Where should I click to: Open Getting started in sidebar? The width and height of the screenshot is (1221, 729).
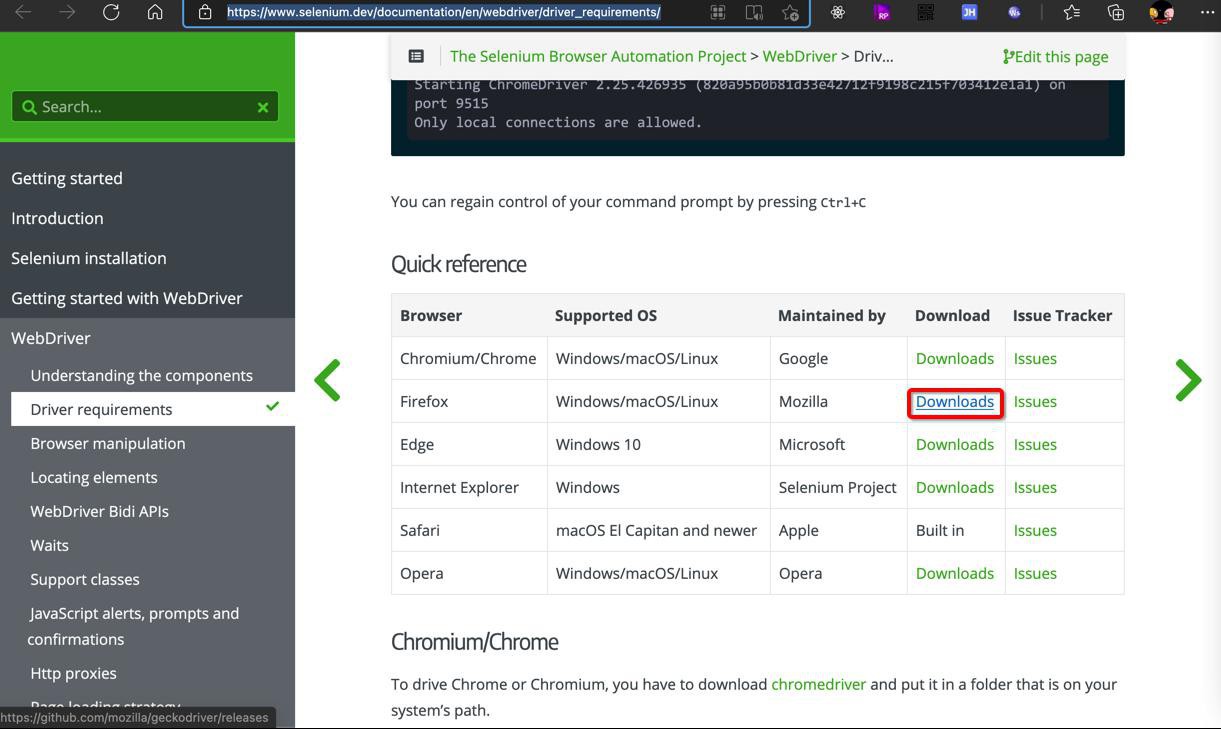pyautogui.click(x=67, y=178)
